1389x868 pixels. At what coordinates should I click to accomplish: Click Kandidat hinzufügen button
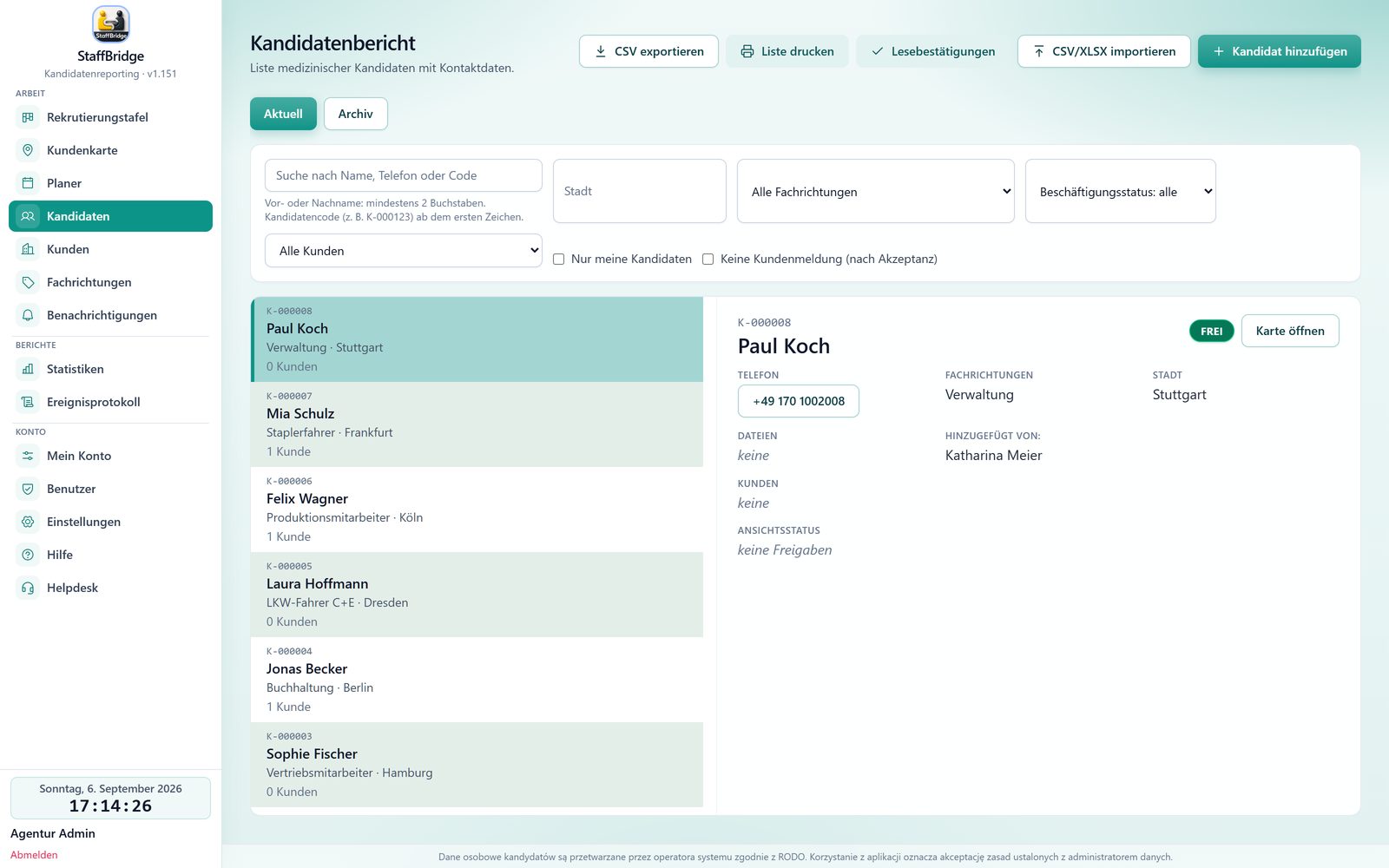(x=1280, y=51)
